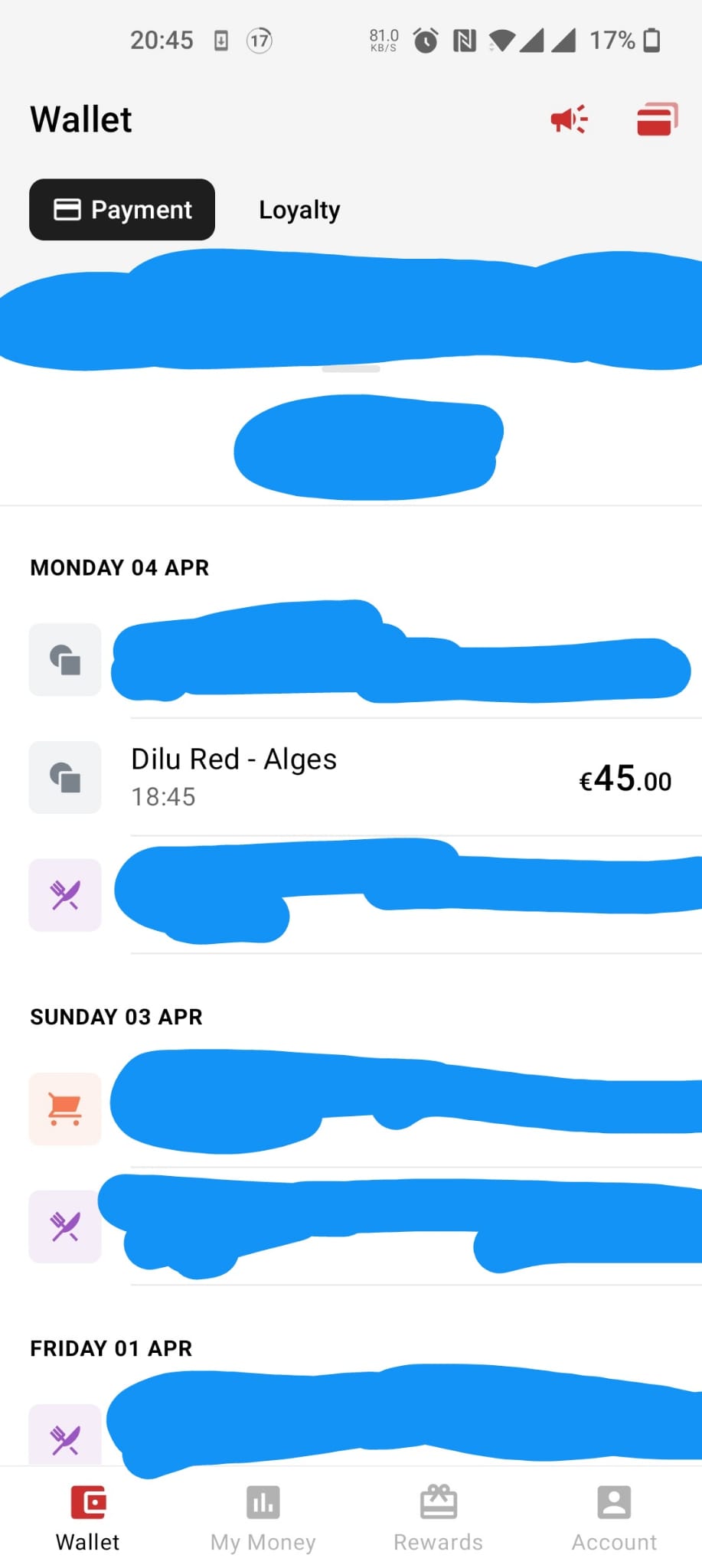Open the Wallet bottom navigation item
This screenshot has width=702, height=1568.
pyautogui.click(x=88, y=1518)
